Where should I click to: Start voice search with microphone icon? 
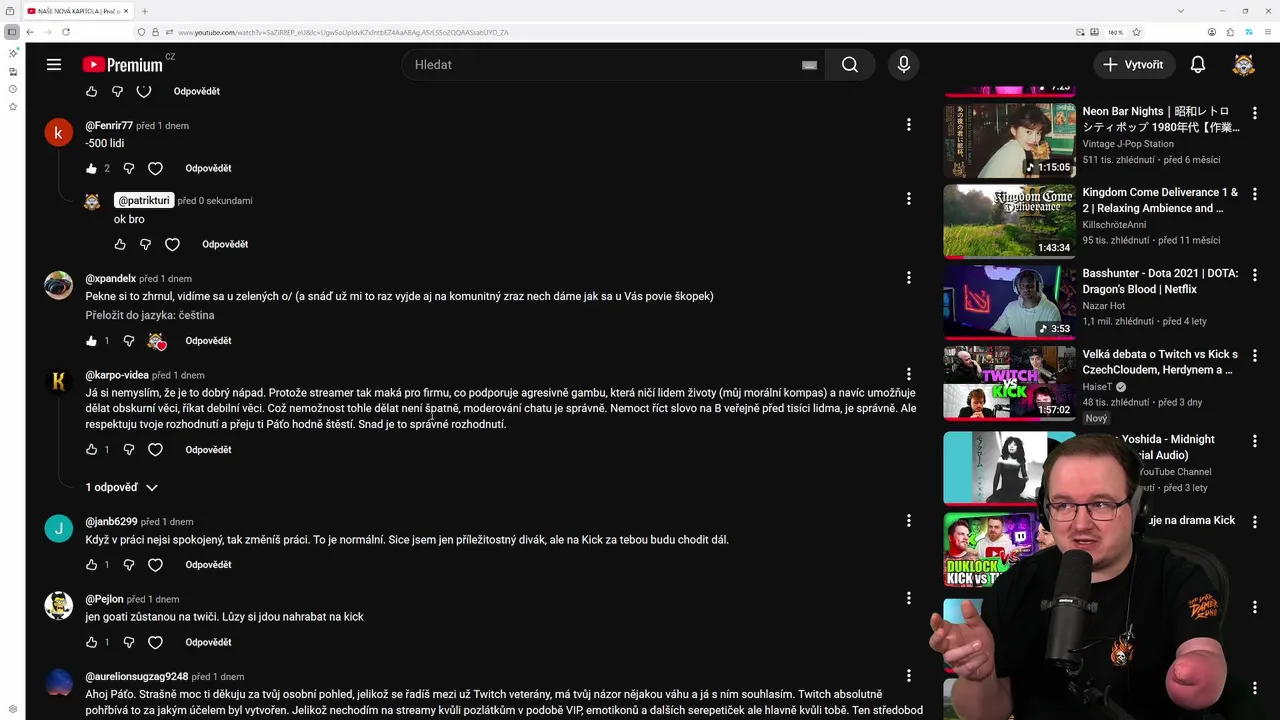(x=904, y=64)
